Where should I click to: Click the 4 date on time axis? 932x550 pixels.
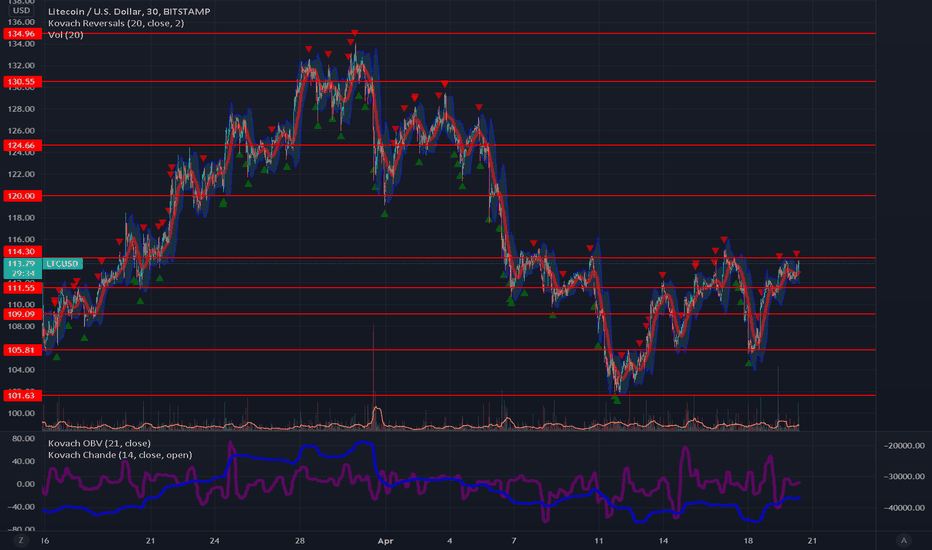[x=449, y=541]
